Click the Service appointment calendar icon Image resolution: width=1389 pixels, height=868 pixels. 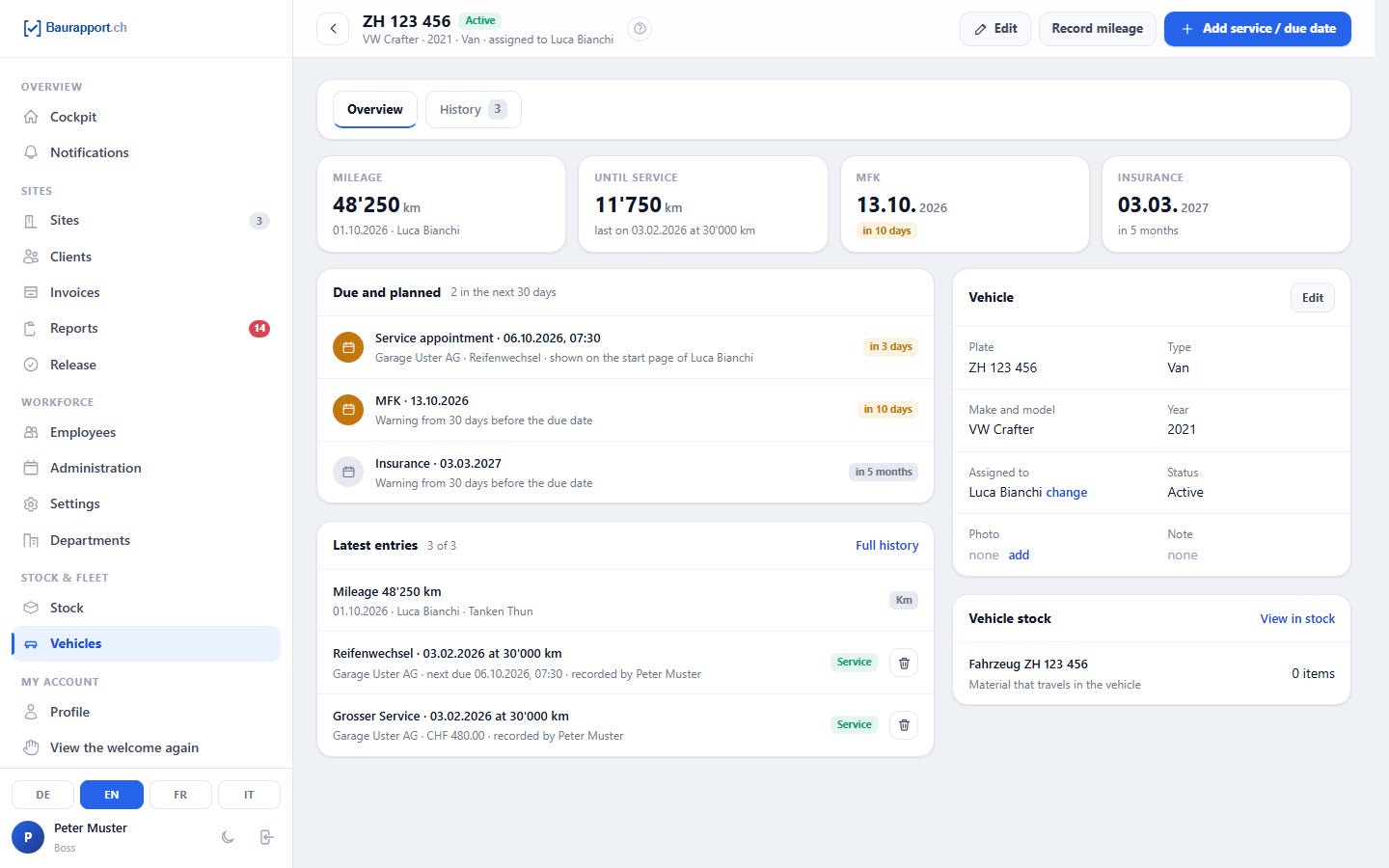(x=348, y=347)
